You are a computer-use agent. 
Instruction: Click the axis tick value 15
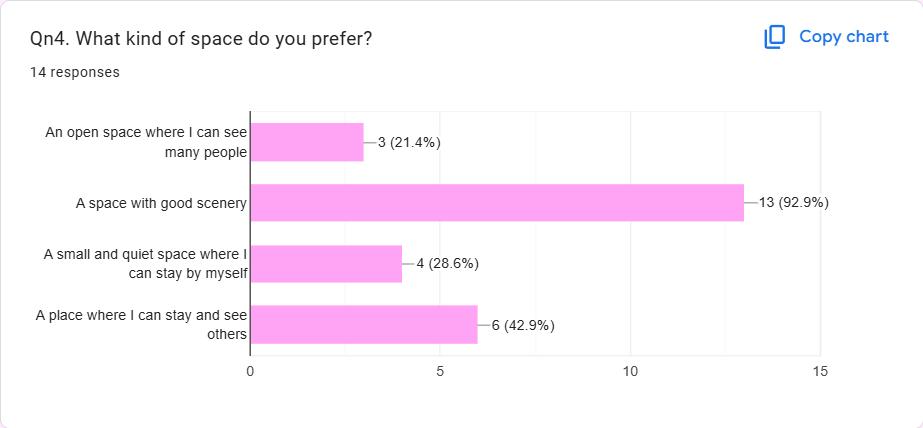click(820, 371)
